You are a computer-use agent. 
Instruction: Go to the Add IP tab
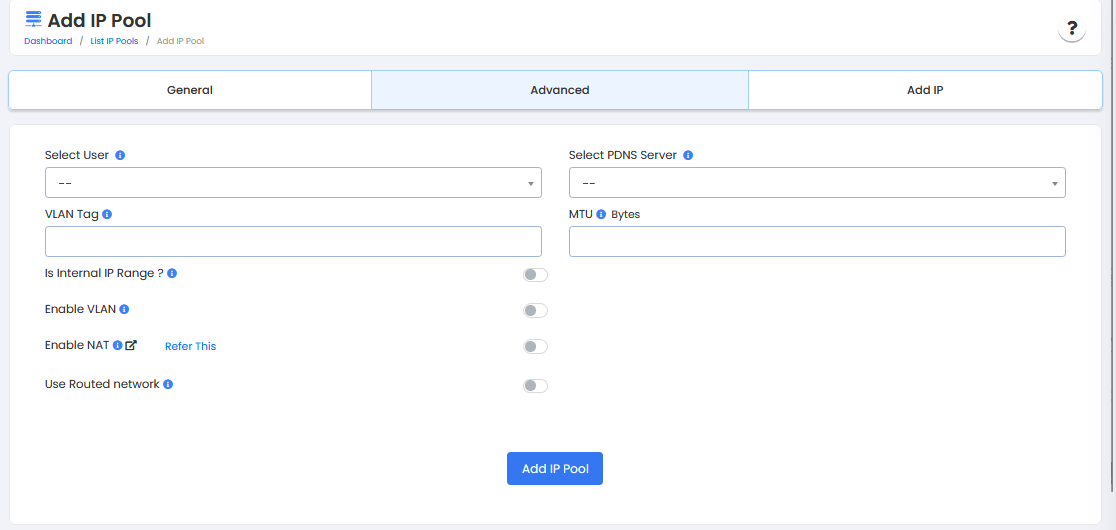(x=925, y=90)
